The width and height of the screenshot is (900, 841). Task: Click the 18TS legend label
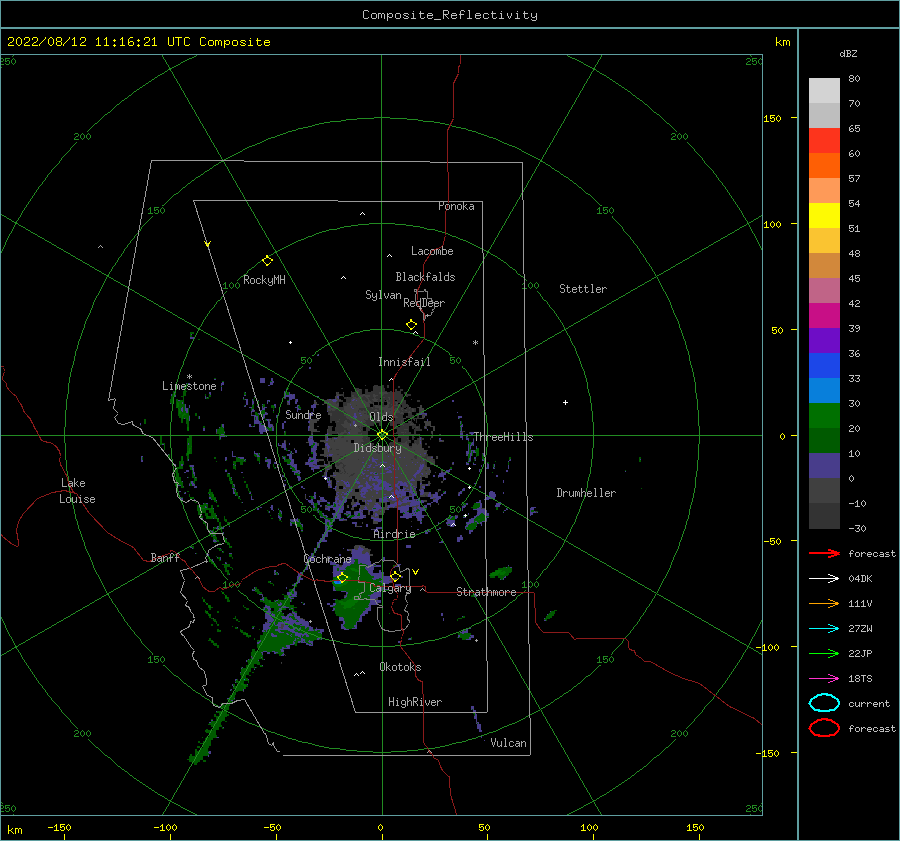pyautogui.click(x=860, y=679)
